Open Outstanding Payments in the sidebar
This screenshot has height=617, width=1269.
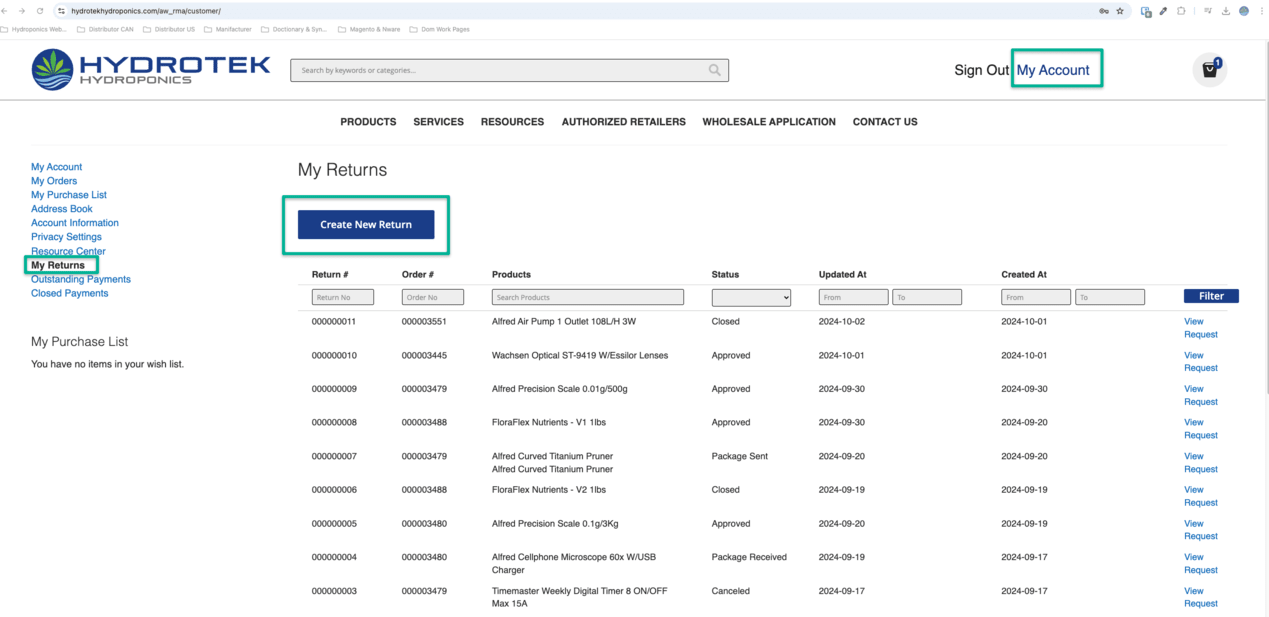[81, 279]
